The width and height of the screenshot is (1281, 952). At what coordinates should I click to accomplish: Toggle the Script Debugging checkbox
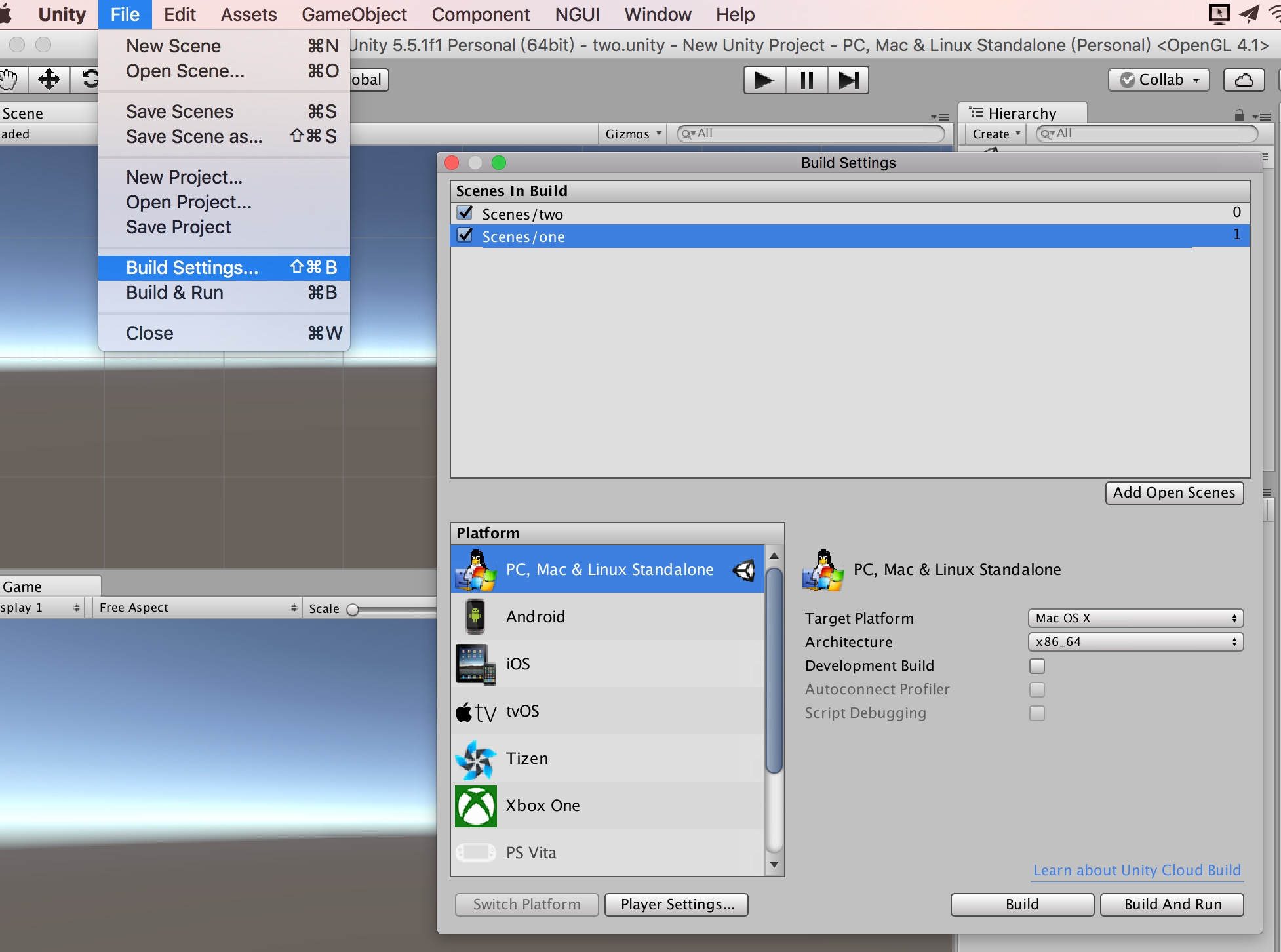(1037, 713)
